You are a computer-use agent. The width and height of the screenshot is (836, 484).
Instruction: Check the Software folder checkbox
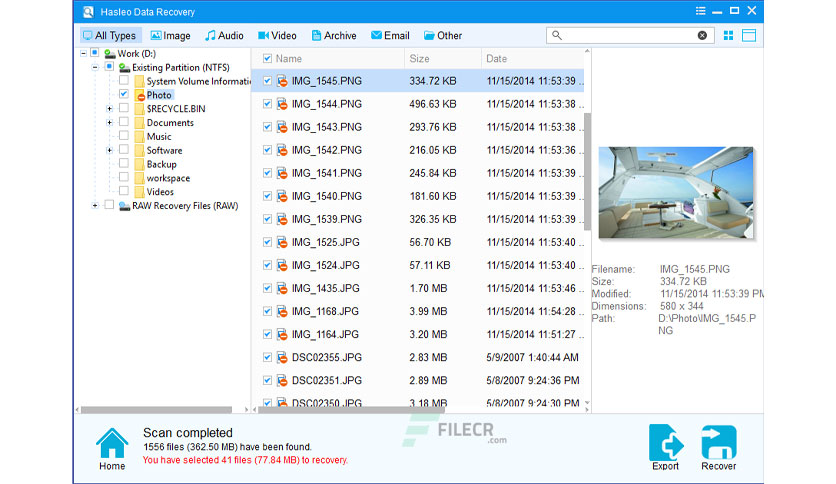pos(124,149)
